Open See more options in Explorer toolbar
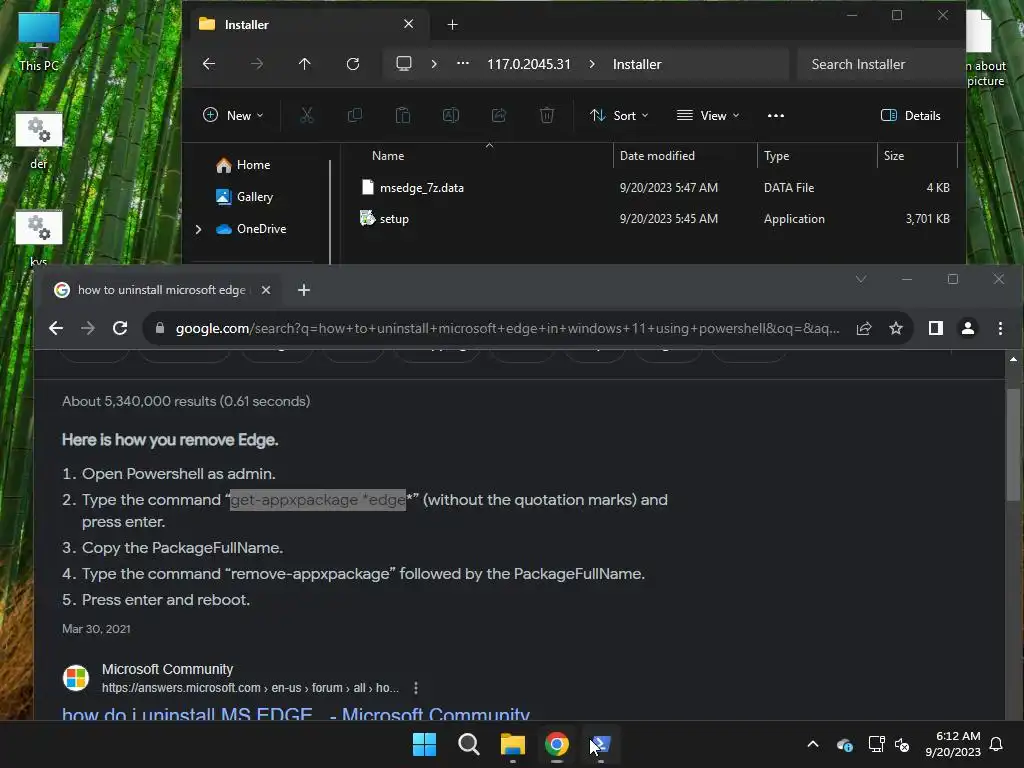 tap(776, 116)
